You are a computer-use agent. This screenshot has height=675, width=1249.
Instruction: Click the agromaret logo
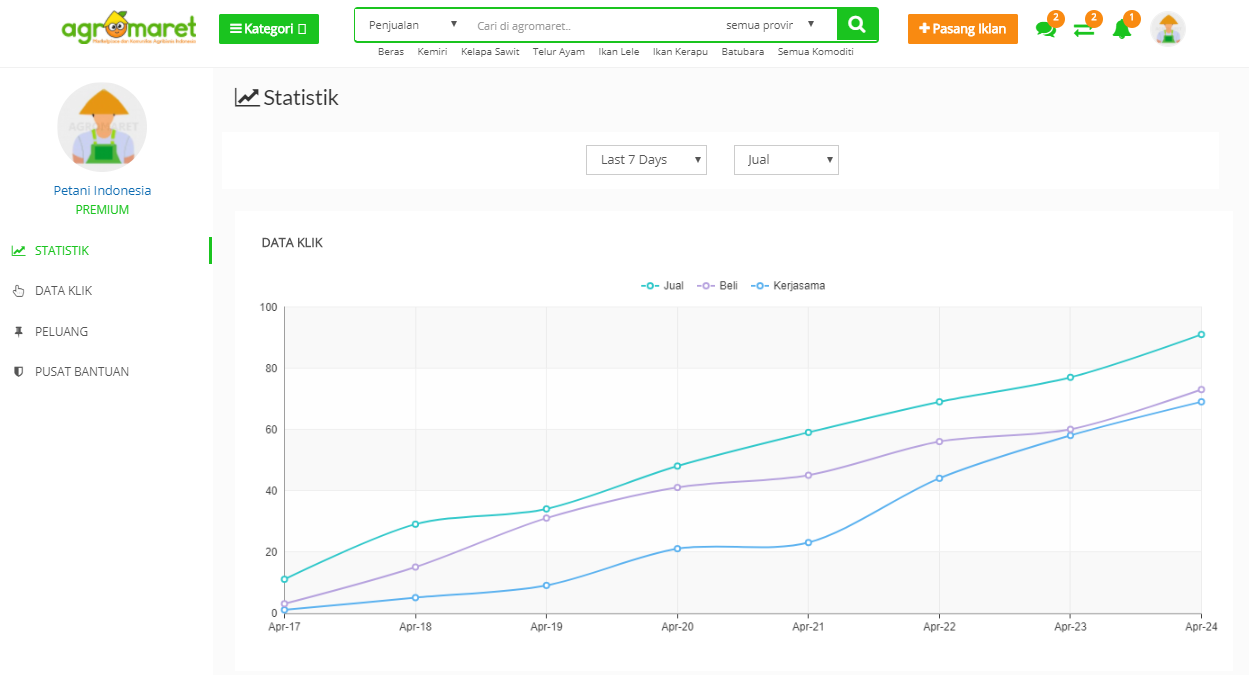(x=129, y=29)
